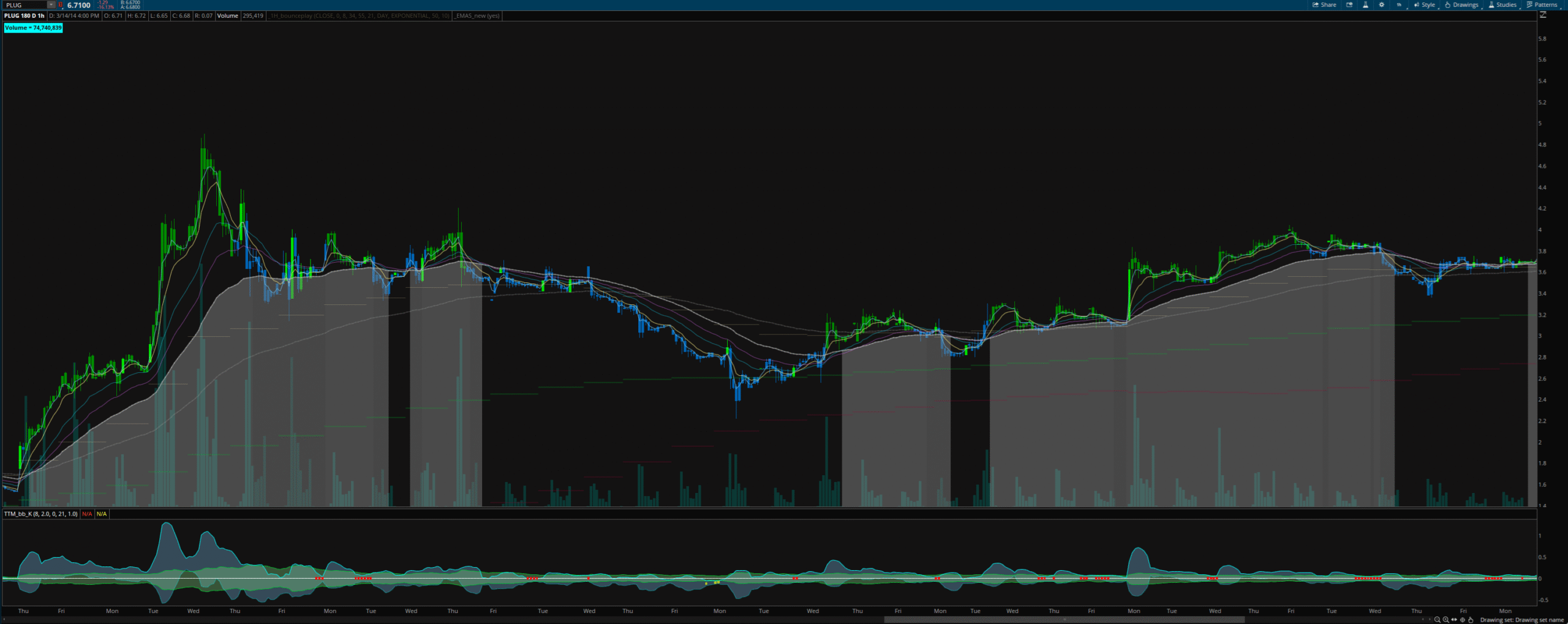This screenshot has height=624, width=1568.
Task: Open chart settings gear icon
Action: [x=1381, y=5]
